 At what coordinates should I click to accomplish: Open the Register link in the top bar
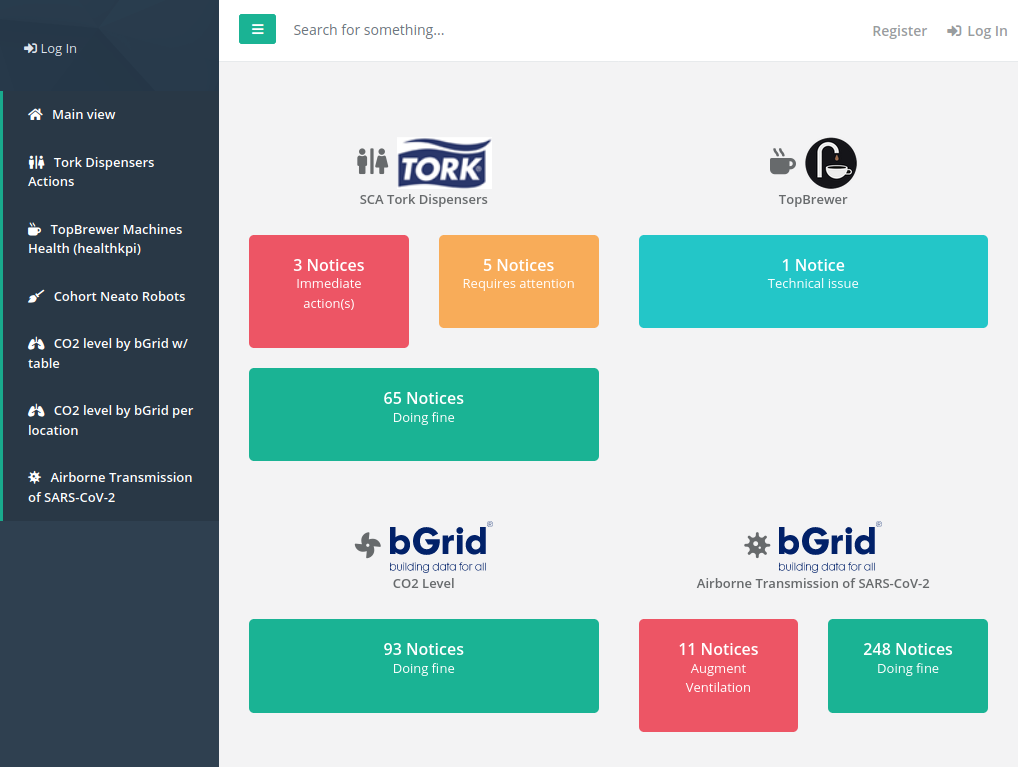point(899,31)
